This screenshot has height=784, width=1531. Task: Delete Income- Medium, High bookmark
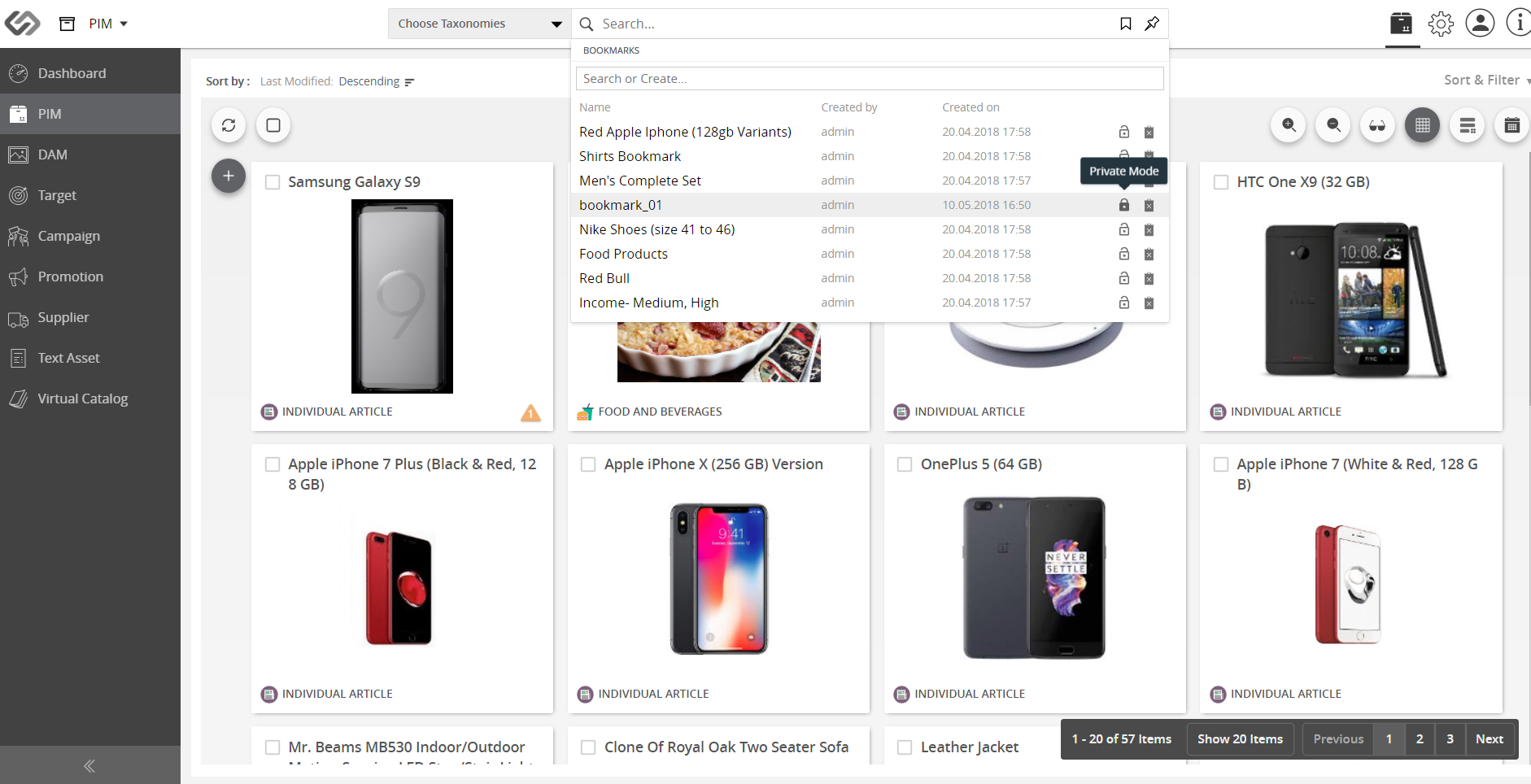(1149, 303)
